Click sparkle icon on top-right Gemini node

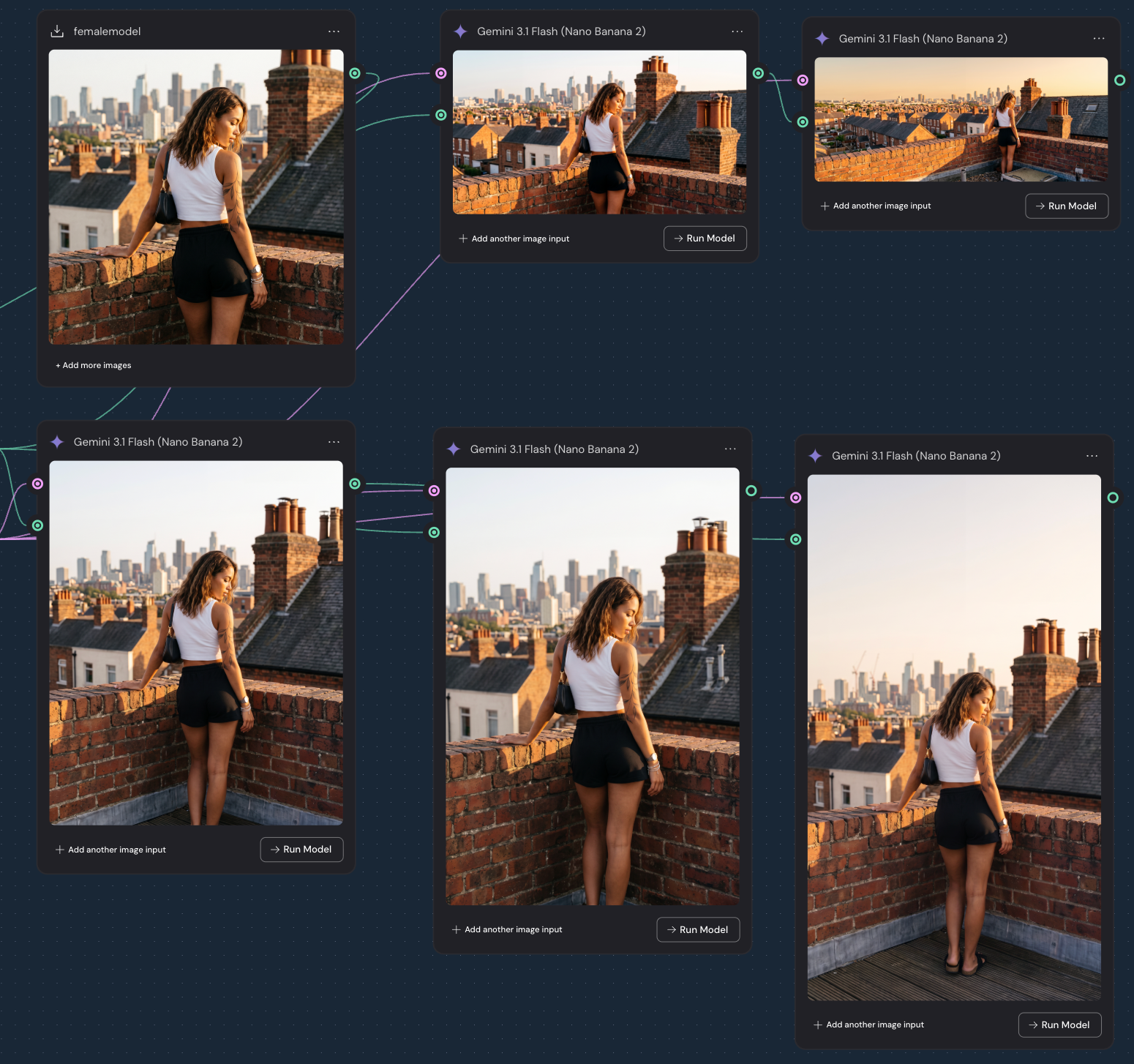[822, 39]
